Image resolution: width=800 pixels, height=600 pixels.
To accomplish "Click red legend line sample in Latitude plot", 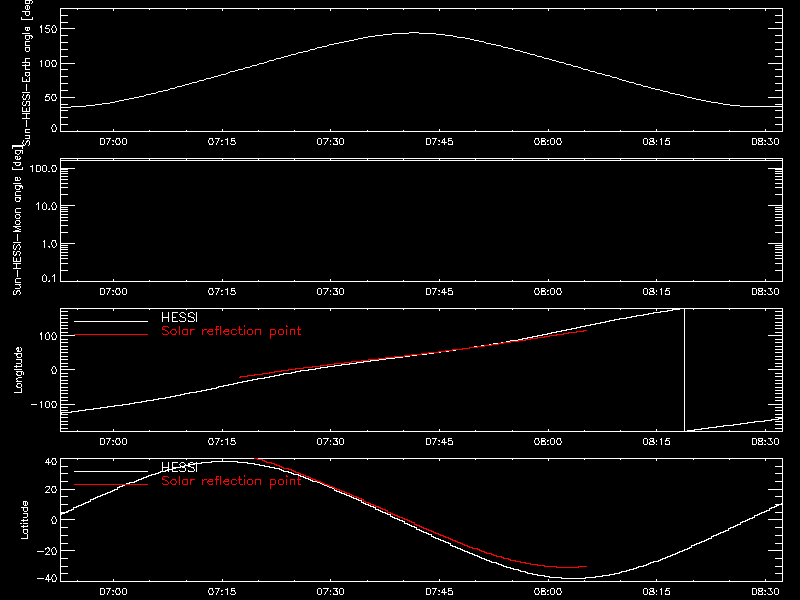I will click(x=111, y=484).
